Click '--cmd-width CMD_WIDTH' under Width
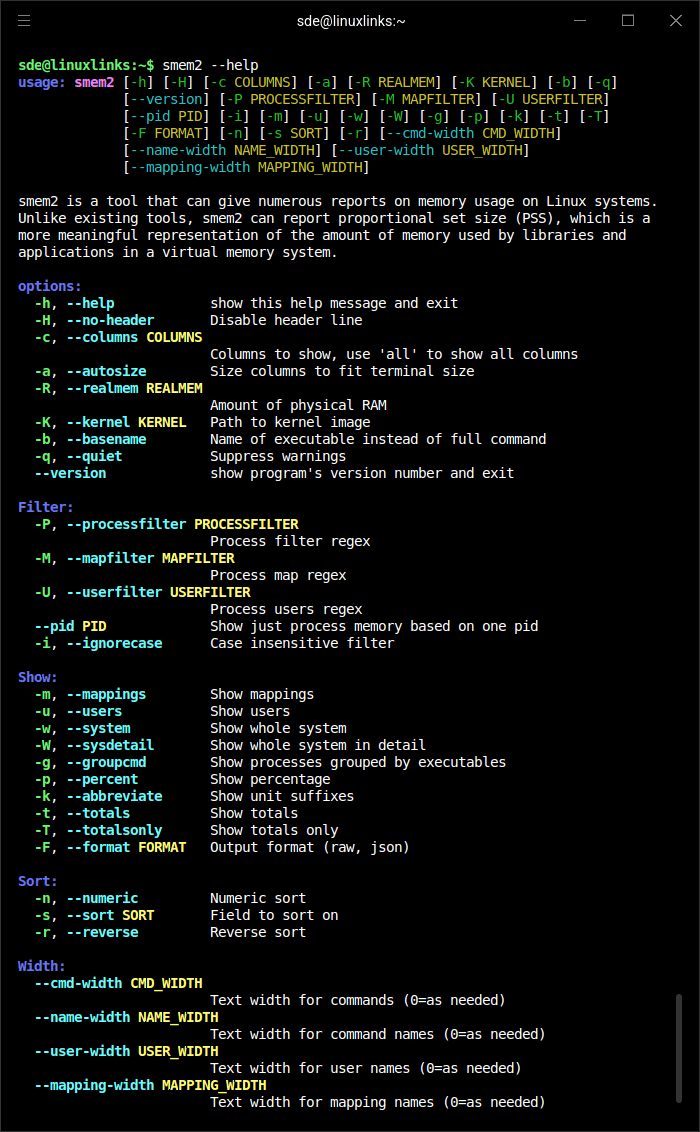This screenshot has width=700, height=1132. coord(118,983)
